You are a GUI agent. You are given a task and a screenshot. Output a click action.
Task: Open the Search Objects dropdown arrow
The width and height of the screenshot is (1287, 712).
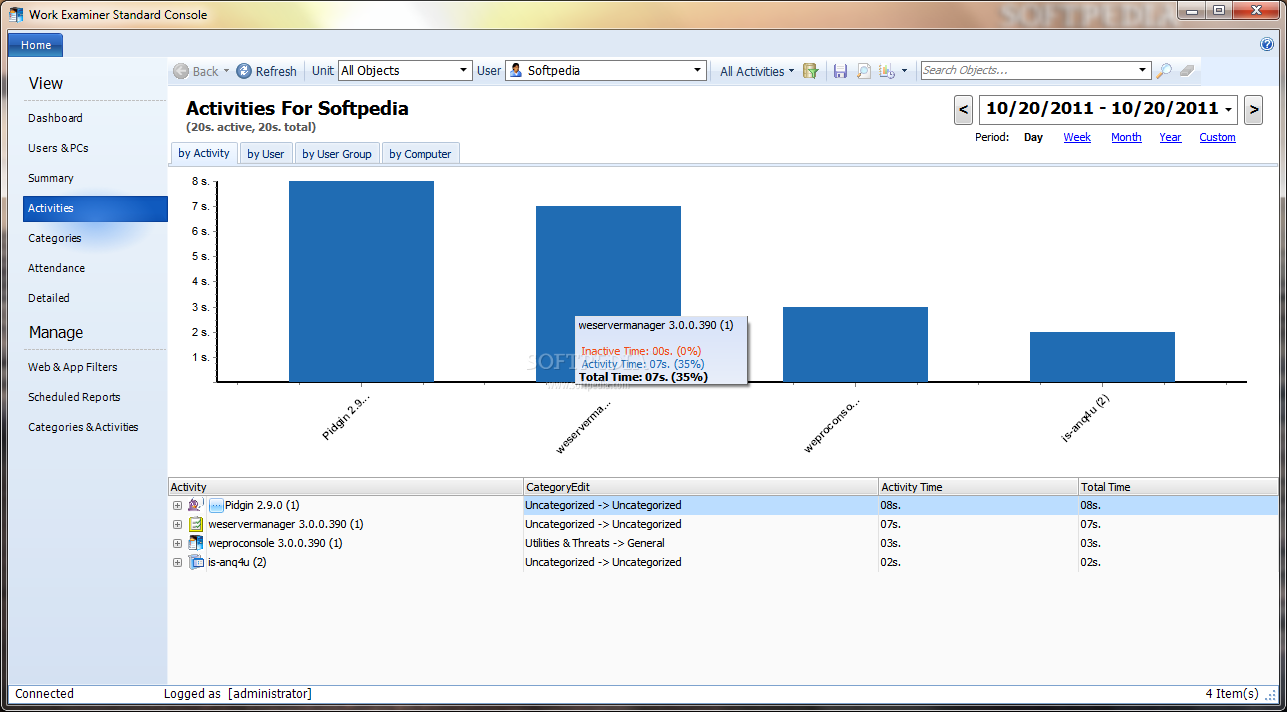(x=1143, y=71)
